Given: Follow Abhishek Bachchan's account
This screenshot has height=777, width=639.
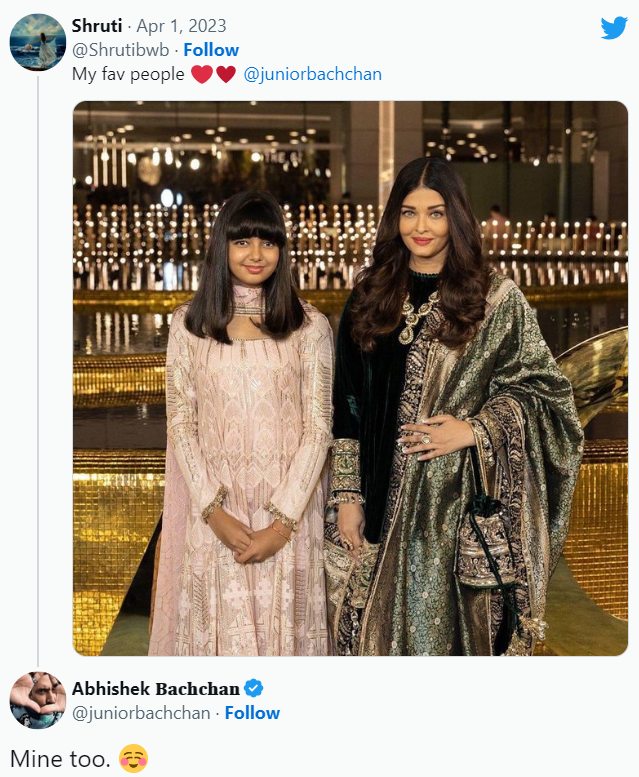Looking at the screenshot, I should [x=252, y=713].
